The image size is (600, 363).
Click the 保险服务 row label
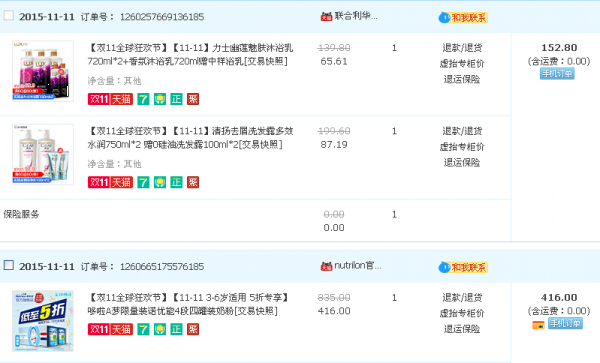click(x=21, y=214)
